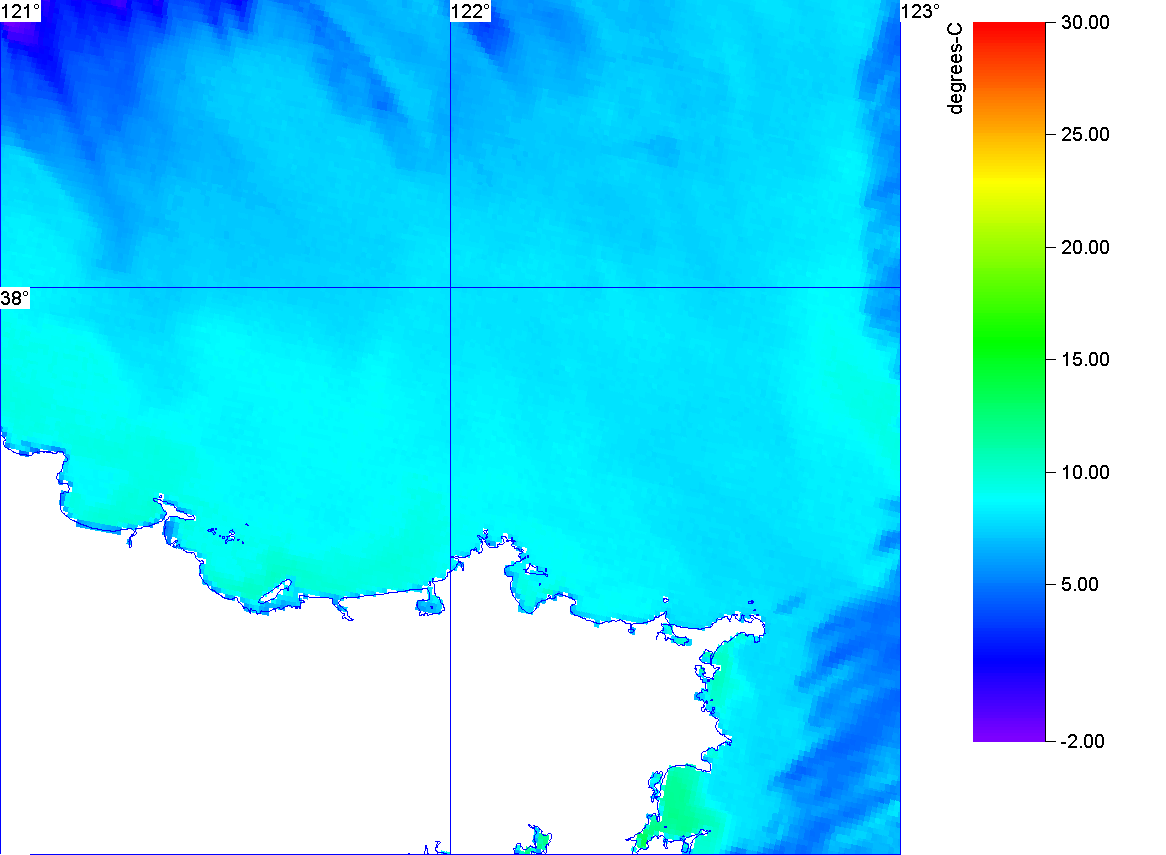Click the temperature color scale bar

[1009, 382]
